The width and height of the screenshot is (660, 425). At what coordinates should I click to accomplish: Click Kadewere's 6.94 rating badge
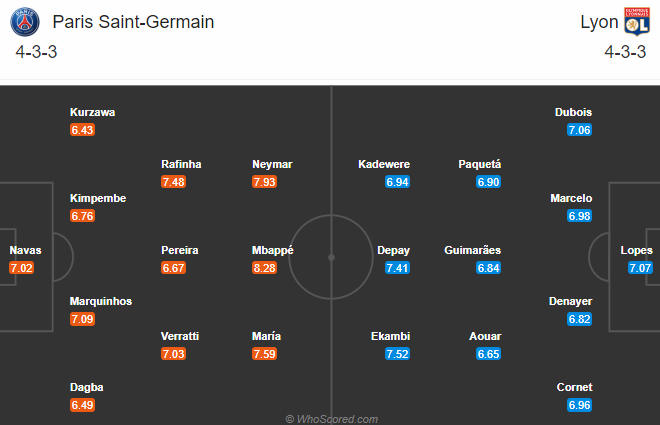pyautogui.click(x=398, y=182)
